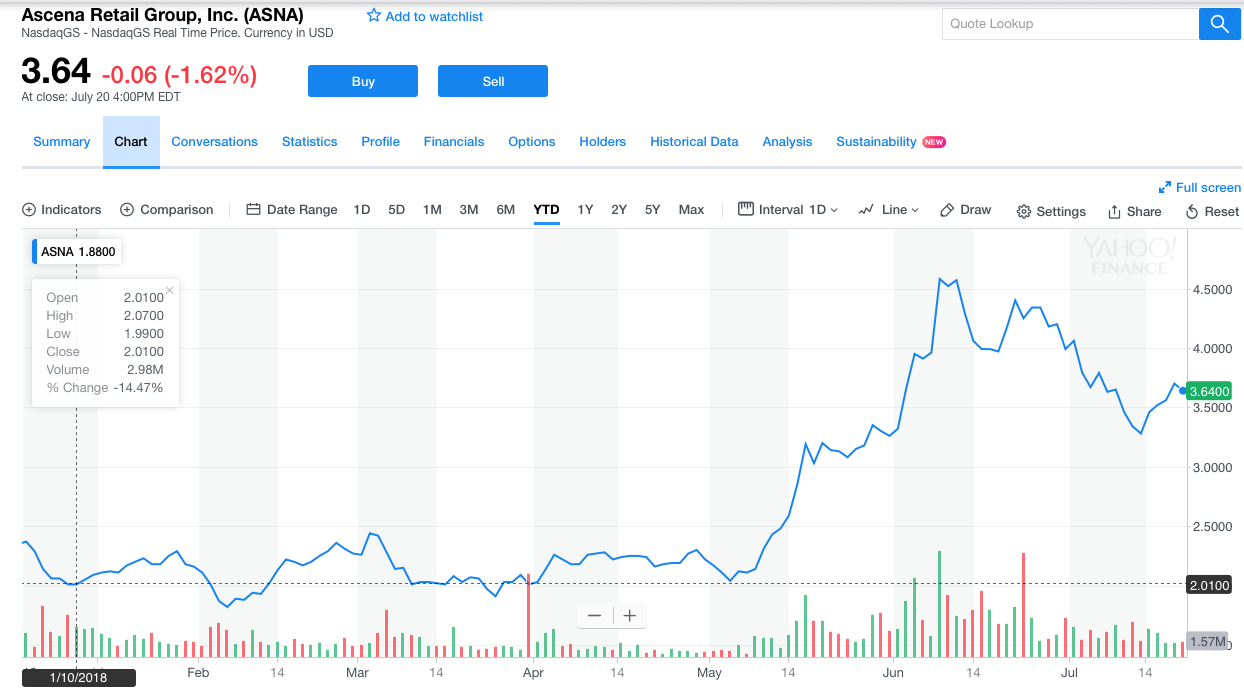1244x688 pixels.
Task: Click the -0.06 (-1.62%) price change text
Action: (x=180, y=74)
